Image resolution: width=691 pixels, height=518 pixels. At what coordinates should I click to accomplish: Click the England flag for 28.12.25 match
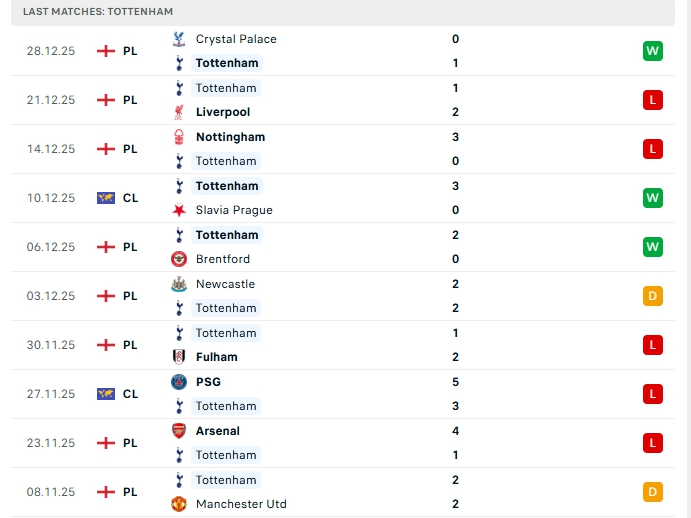106,50
